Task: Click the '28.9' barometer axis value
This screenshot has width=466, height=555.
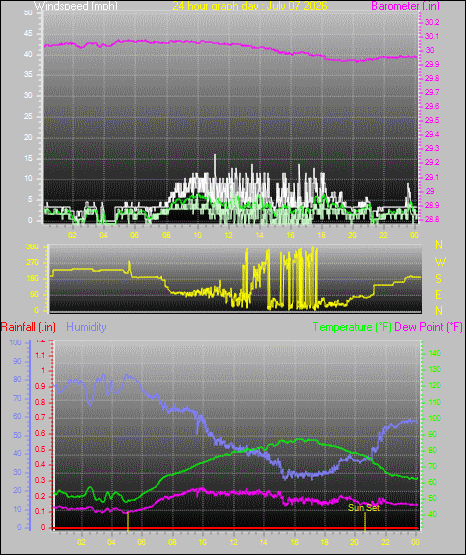Action: (x=432, y=205)
